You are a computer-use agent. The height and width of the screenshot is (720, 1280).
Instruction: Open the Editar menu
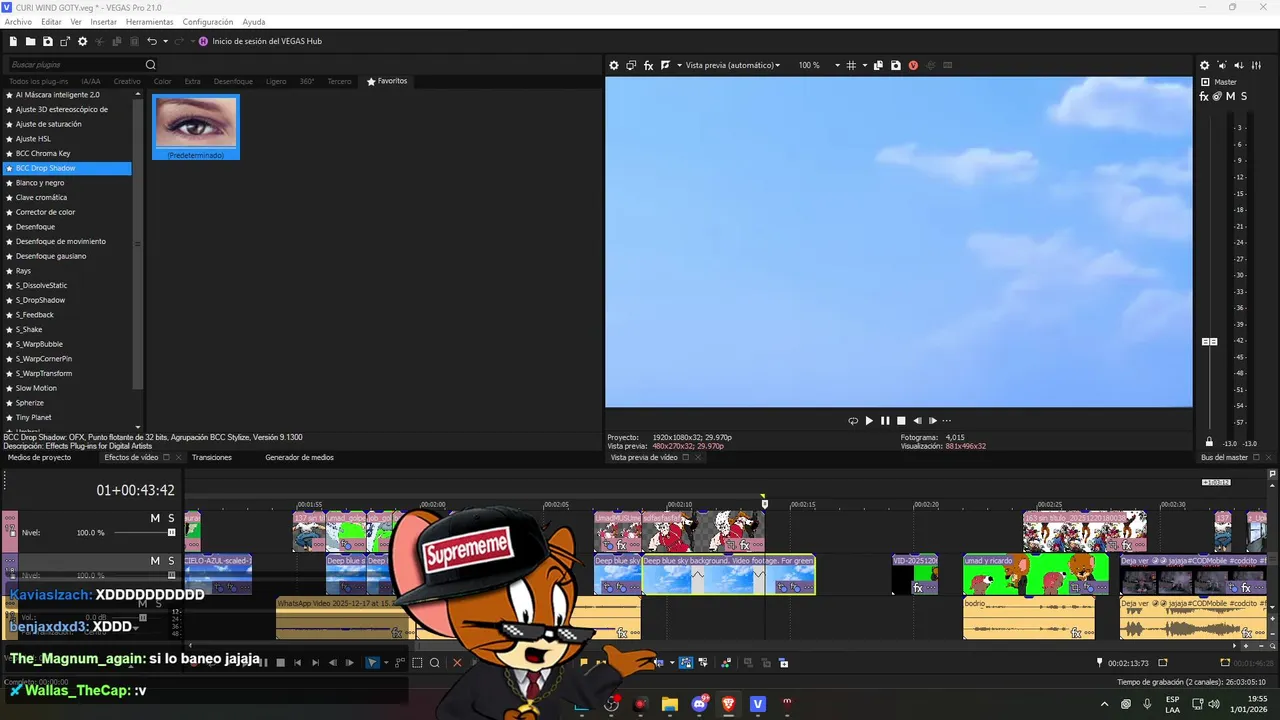(51, 22)
